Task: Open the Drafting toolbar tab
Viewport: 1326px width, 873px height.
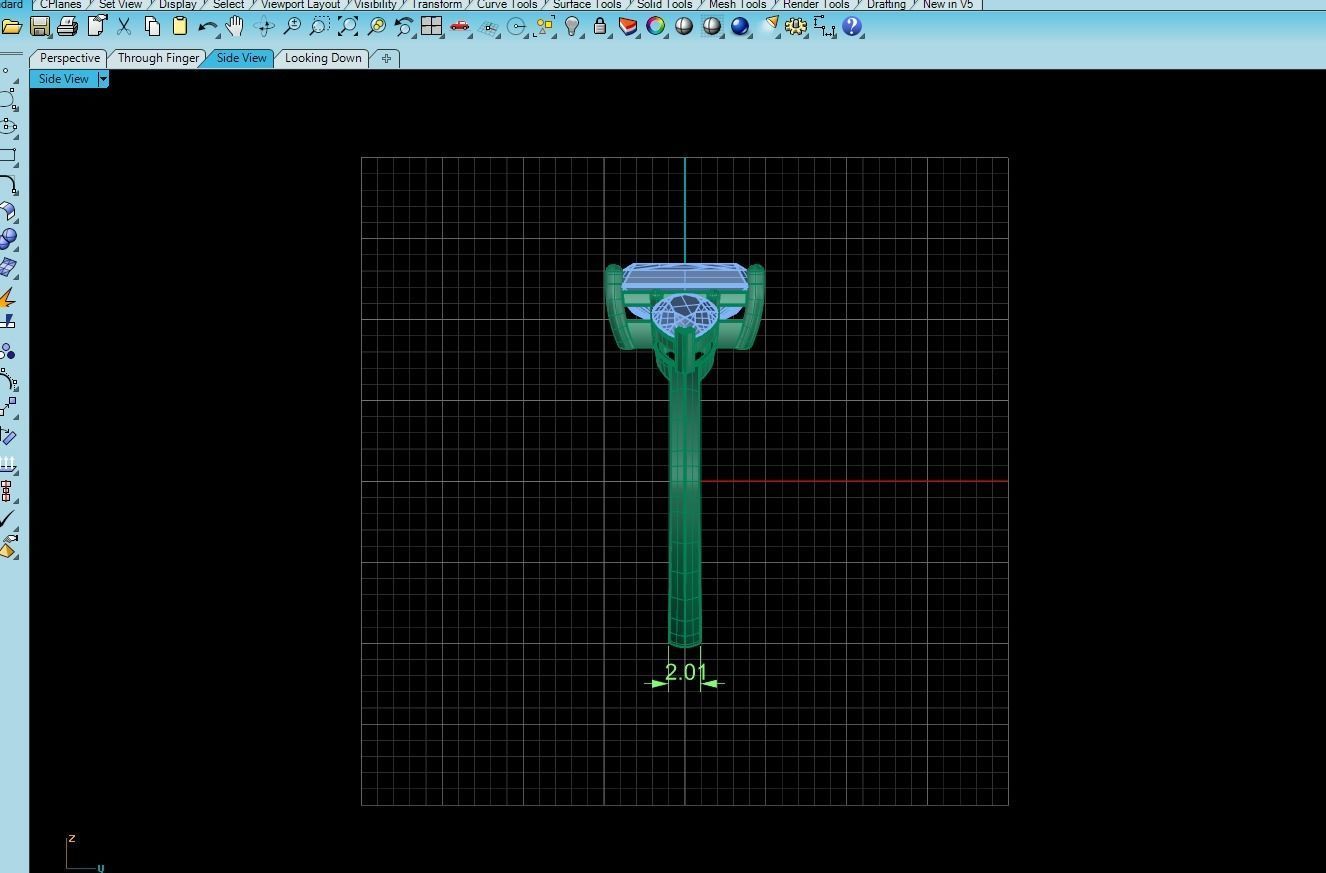Action: (886, 4)
